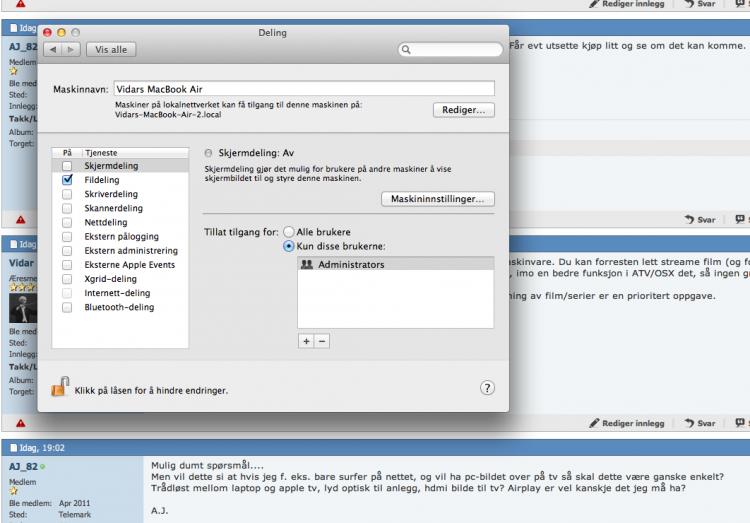Viewport: 750px width, 523px height.
Task: Go forward with the right arrow button
Action: pos(71,50)
